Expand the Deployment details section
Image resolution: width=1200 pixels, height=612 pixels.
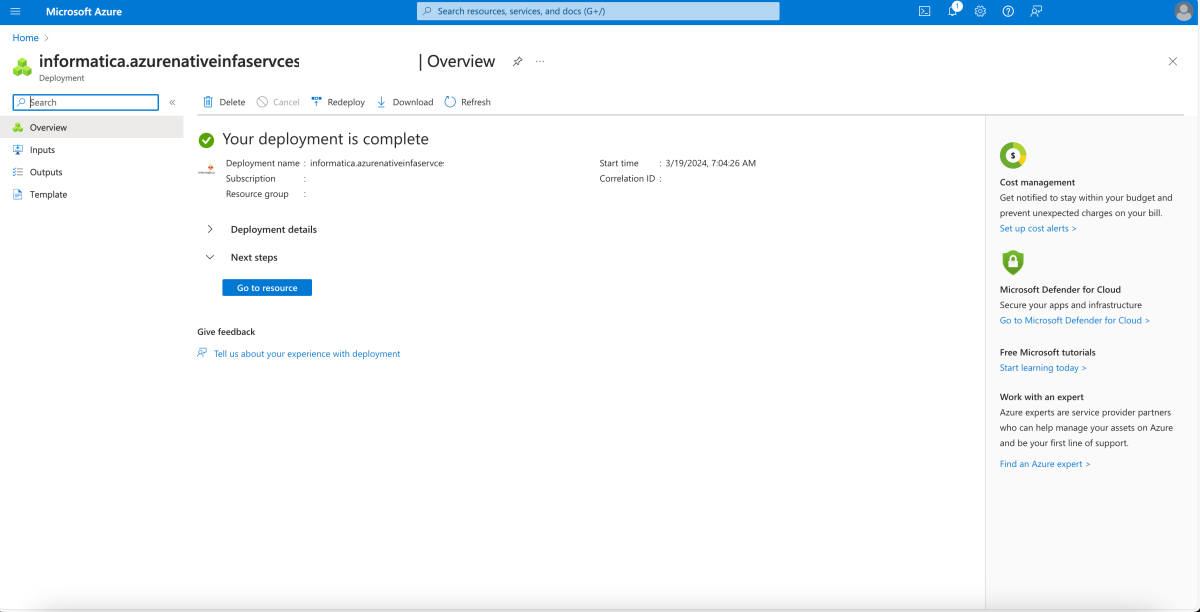210,228
